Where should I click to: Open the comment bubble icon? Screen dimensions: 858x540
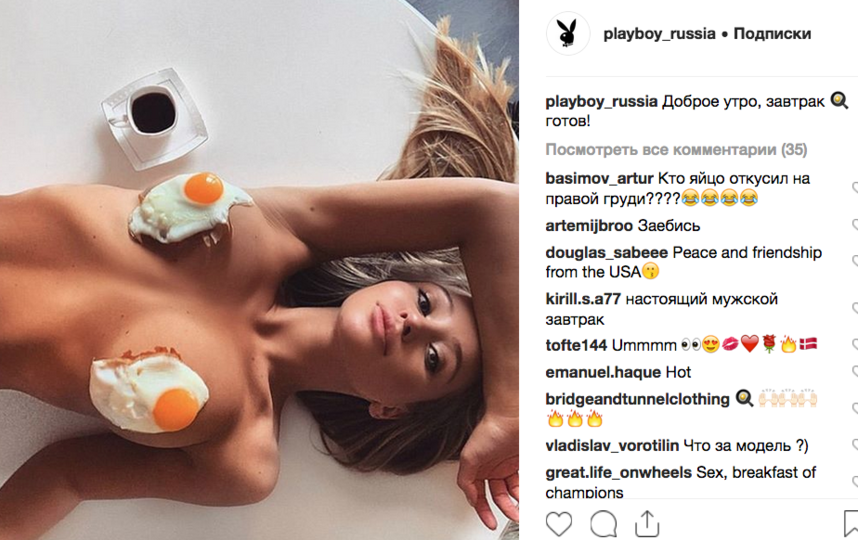click(604, 524)
